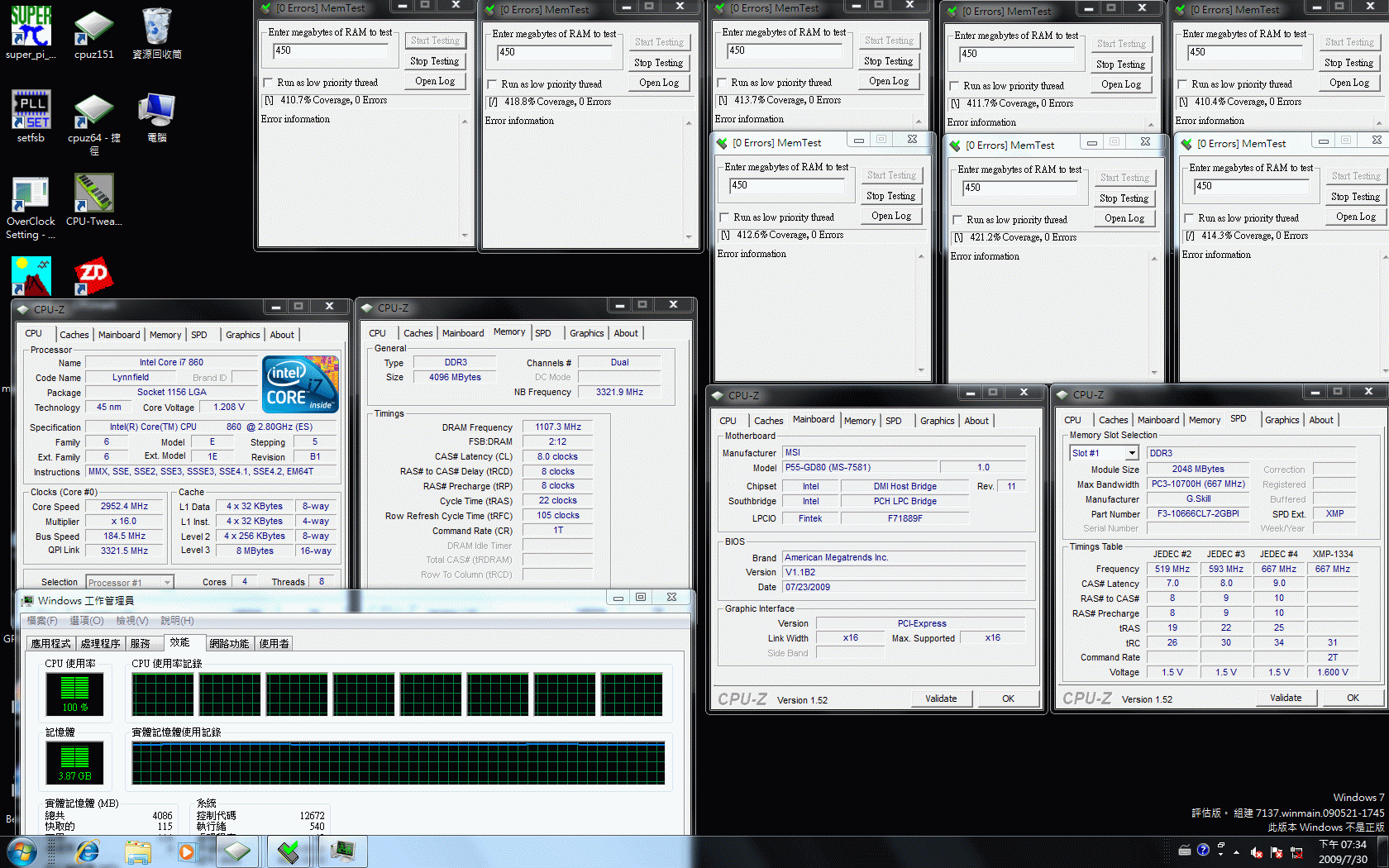Open Log in the 418.8% coverage MemTest
This screenshot has width=1389, height=868.
659,83
